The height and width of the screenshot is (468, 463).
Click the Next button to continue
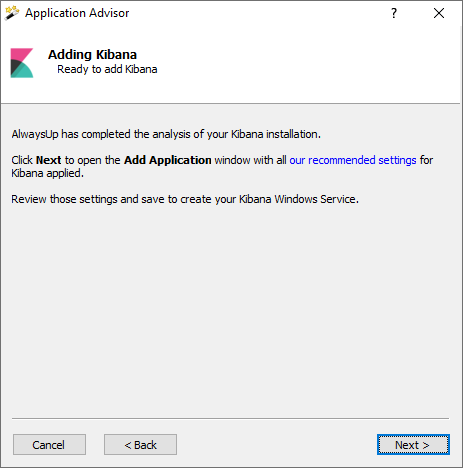click(x=413, y=445)
